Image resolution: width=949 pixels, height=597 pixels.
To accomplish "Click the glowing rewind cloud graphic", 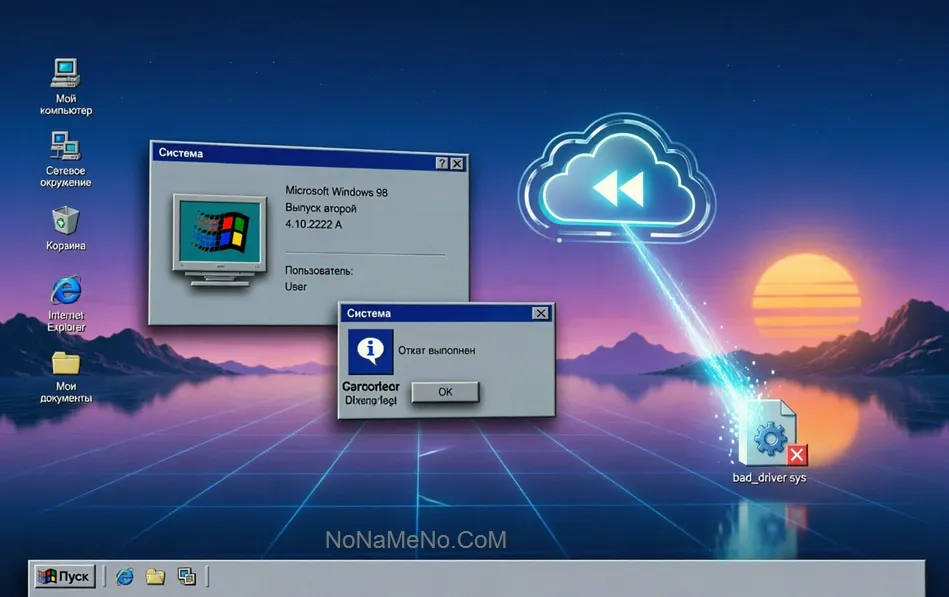I will pyautogui.click(x=617, y=179).
